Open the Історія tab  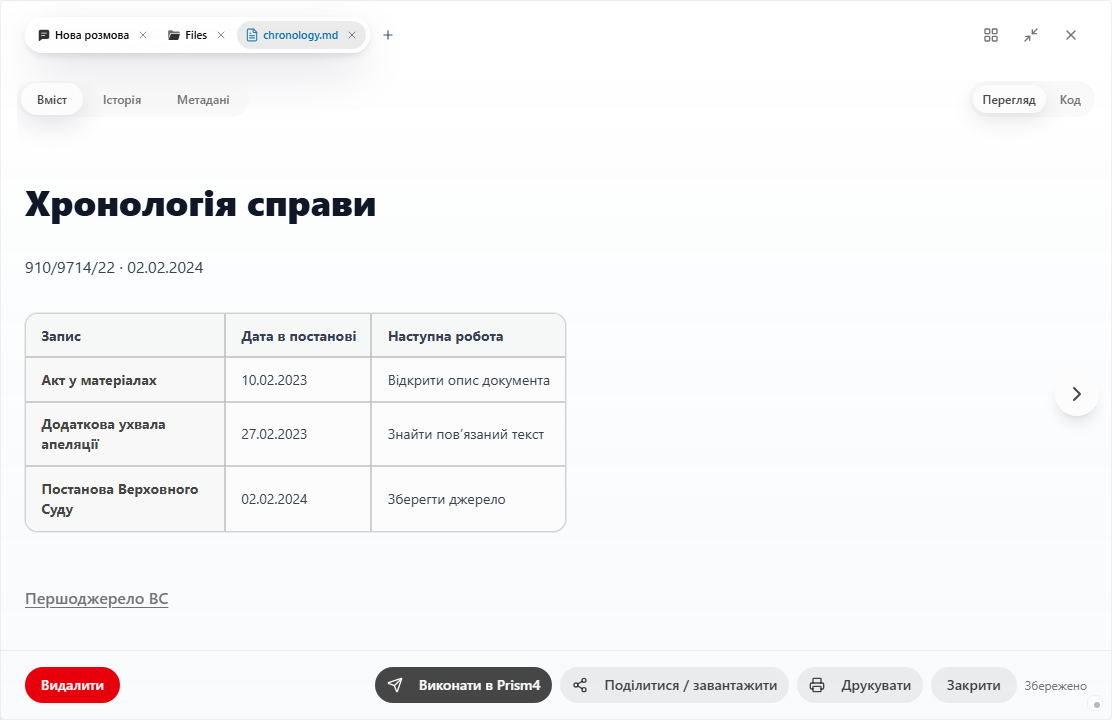coord(122,99)
